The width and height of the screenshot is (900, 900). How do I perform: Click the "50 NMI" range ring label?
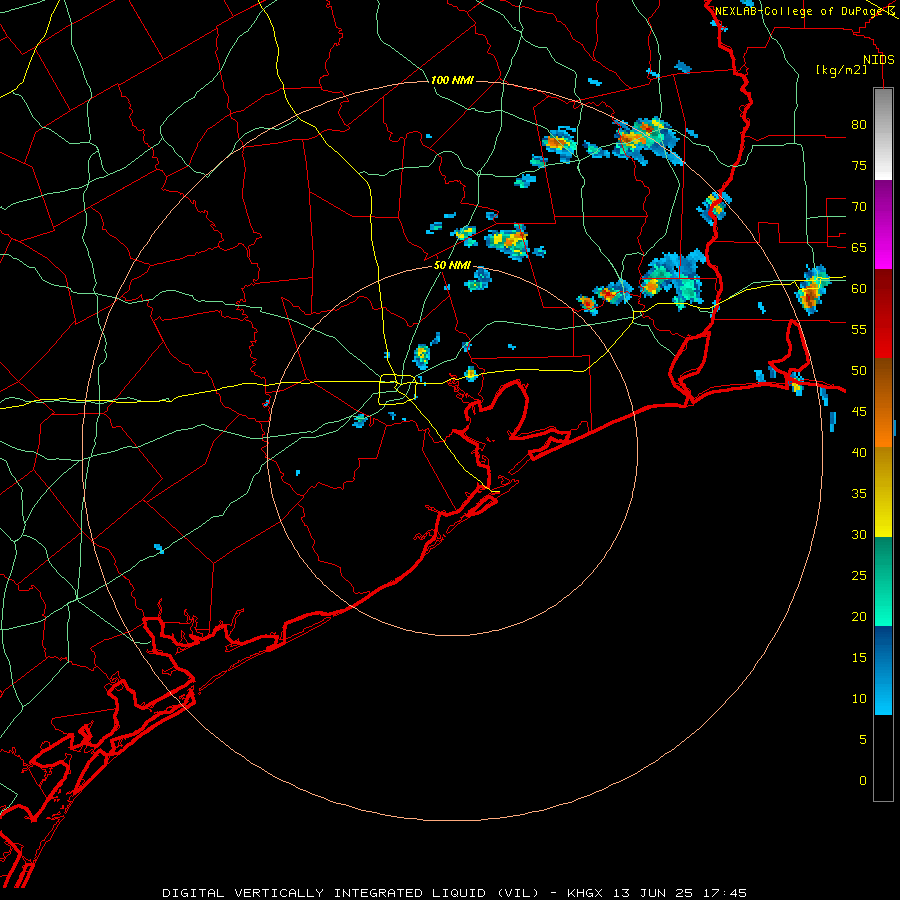[x=452, y=265]
